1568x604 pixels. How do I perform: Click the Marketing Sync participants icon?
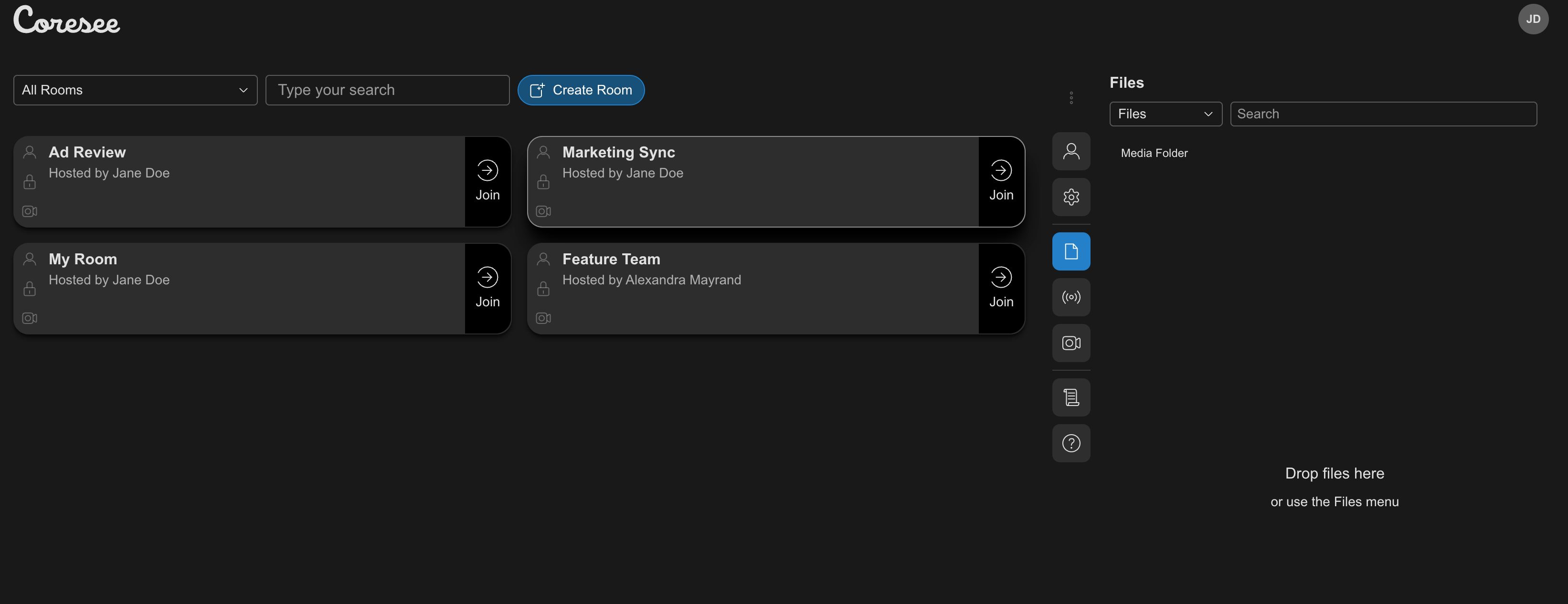(x=543, y=152)
